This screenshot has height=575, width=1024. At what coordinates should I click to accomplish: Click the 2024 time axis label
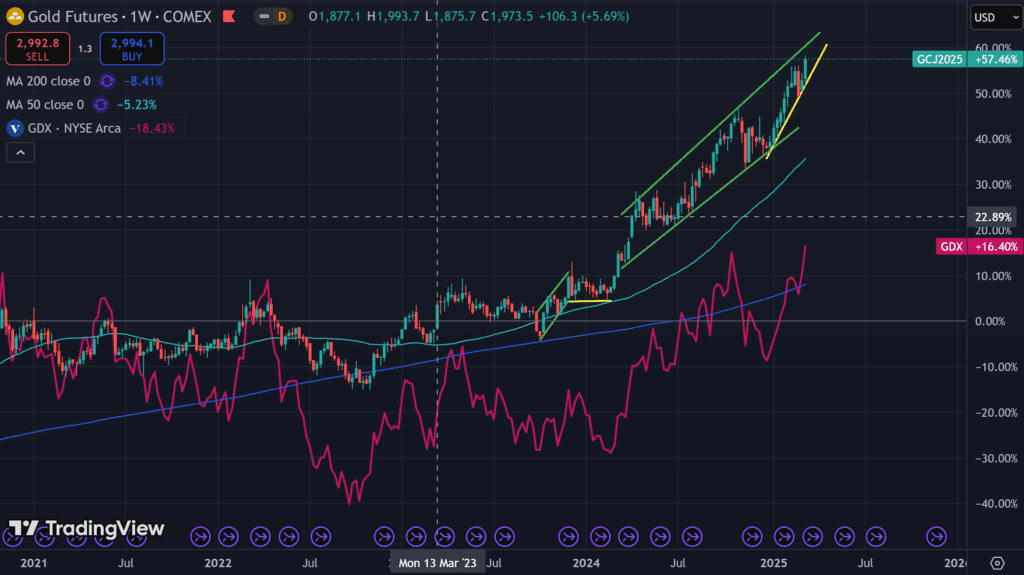click(x=586, y=563)
